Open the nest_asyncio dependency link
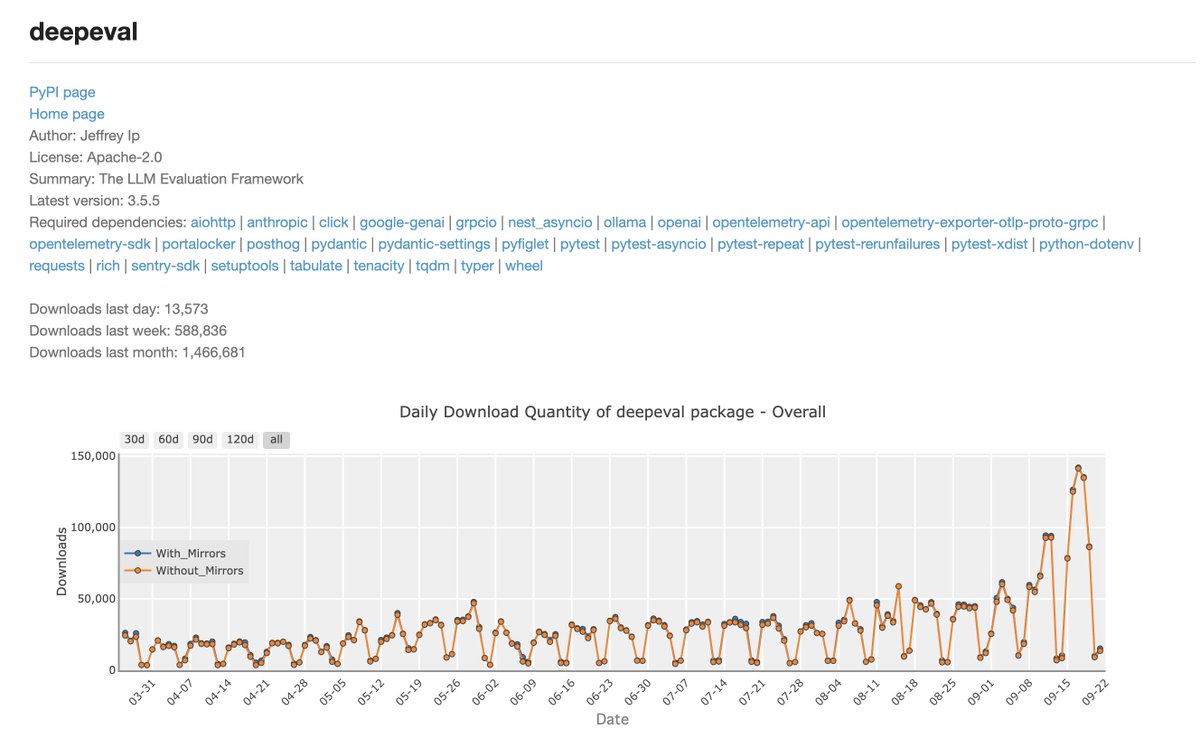Screen dimensions: 1200x738 551,222
